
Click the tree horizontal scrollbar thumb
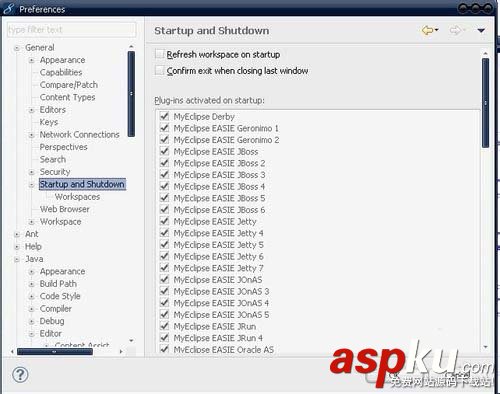tap(55, 352)
